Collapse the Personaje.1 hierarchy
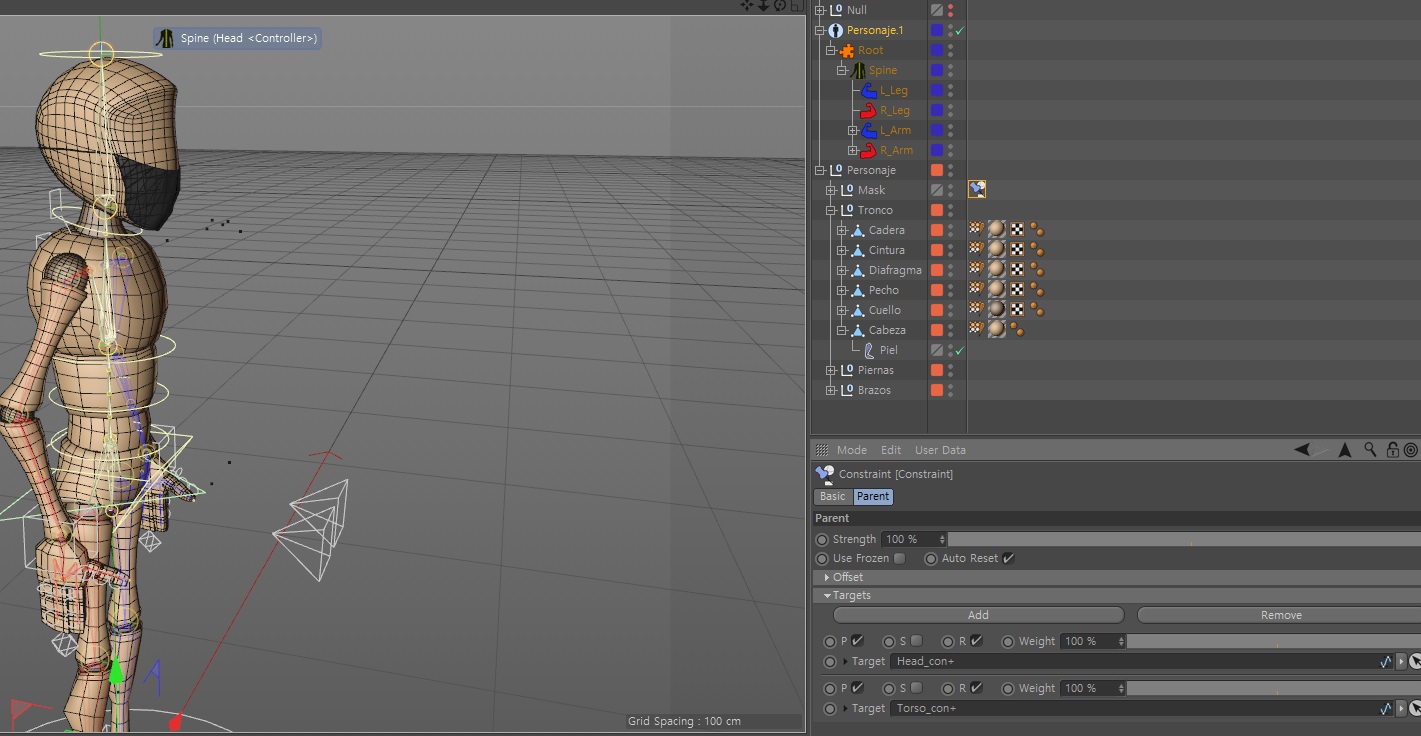Image resolution: width=1421 pixels, height=736 pixels. 820,30
